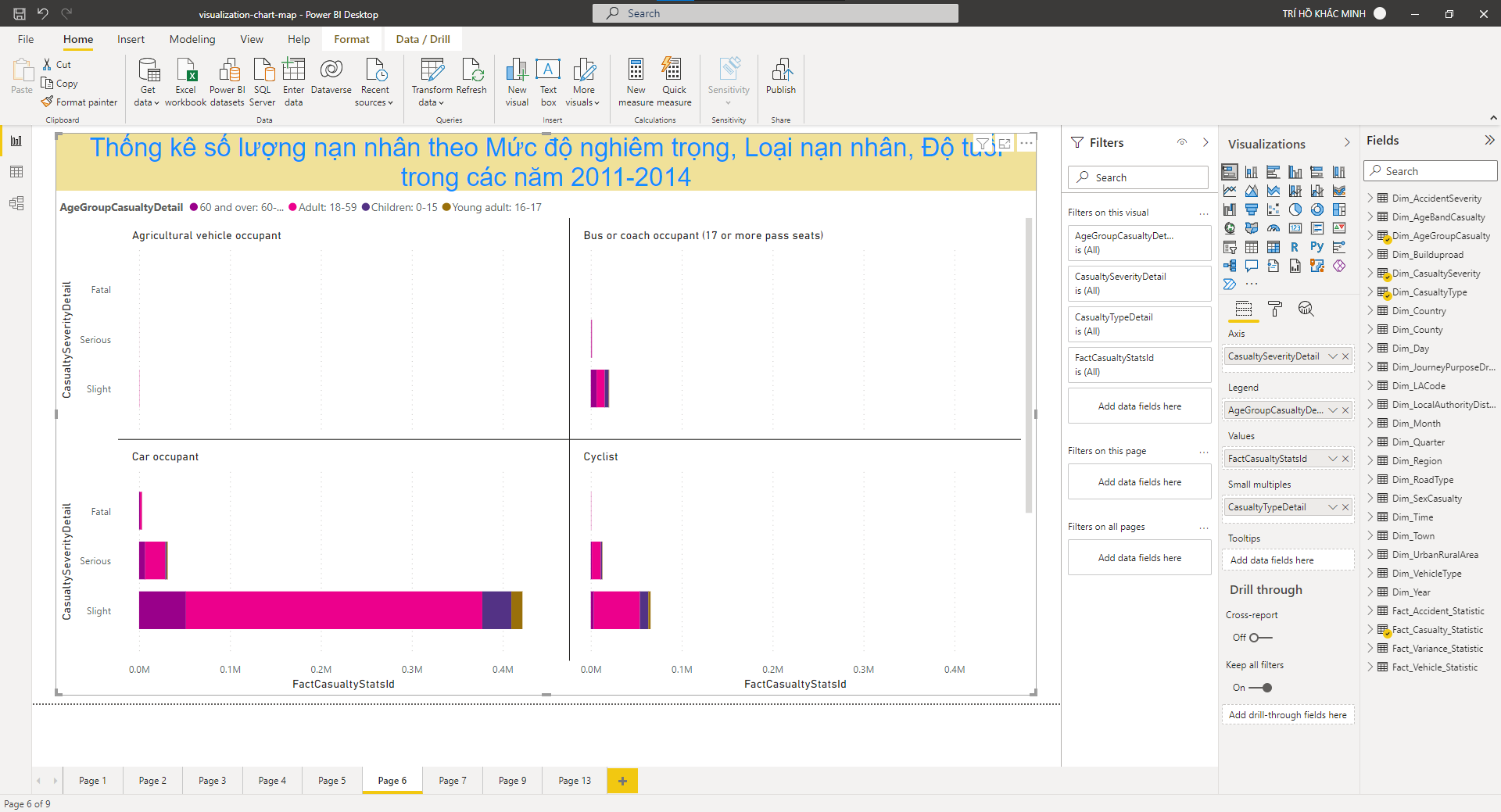Open the View ribbon tab
The width and height of the screenshot is (1501, 812).
coord(252,39)
